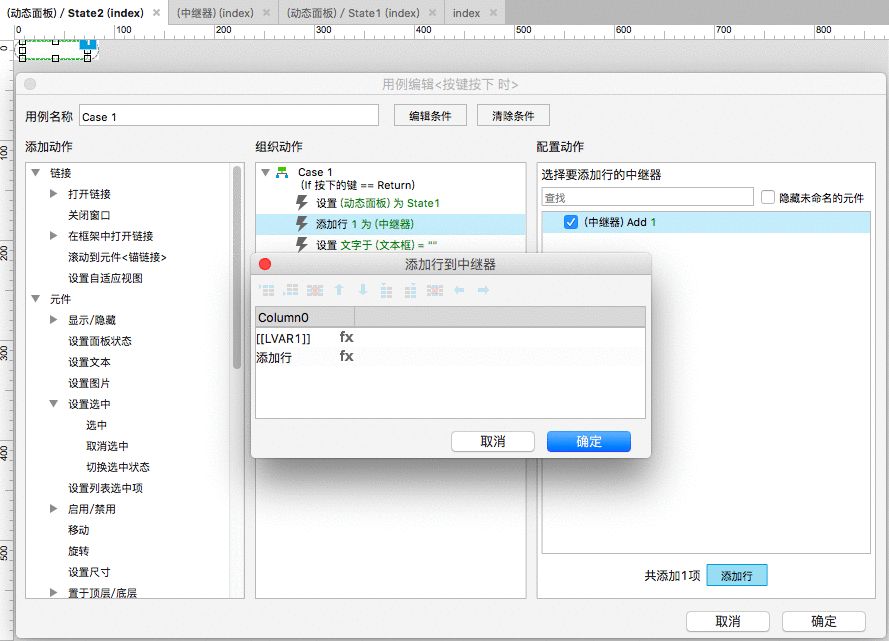Expand the 在框架中打开链接 item
Image resolution: width=889 pixels, height=641 pixels.
[x=54, y=236]
